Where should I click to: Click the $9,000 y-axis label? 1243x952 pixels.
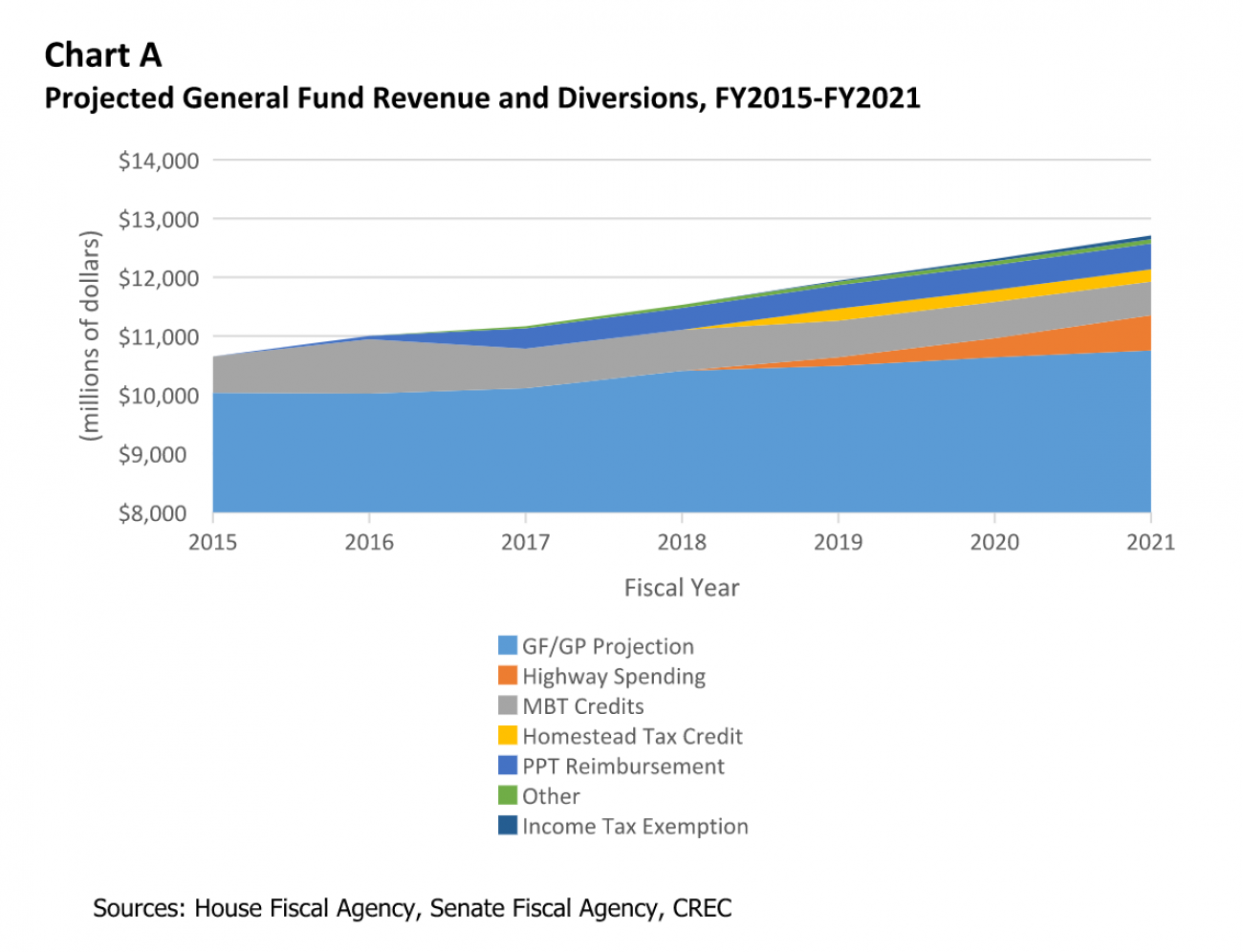pos(153,455)
